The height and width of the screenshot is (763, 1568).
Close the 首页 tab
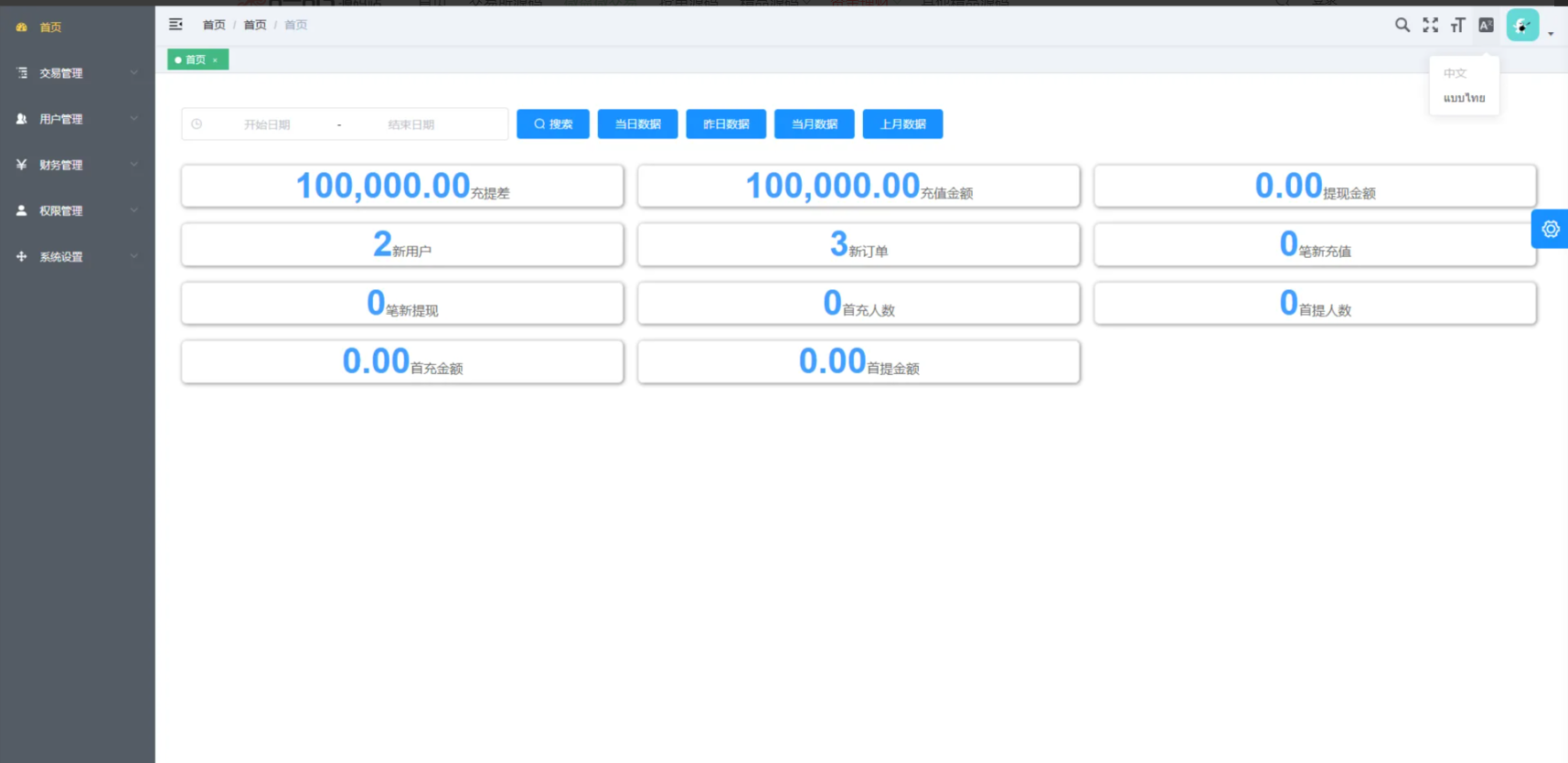pos(216,60)
